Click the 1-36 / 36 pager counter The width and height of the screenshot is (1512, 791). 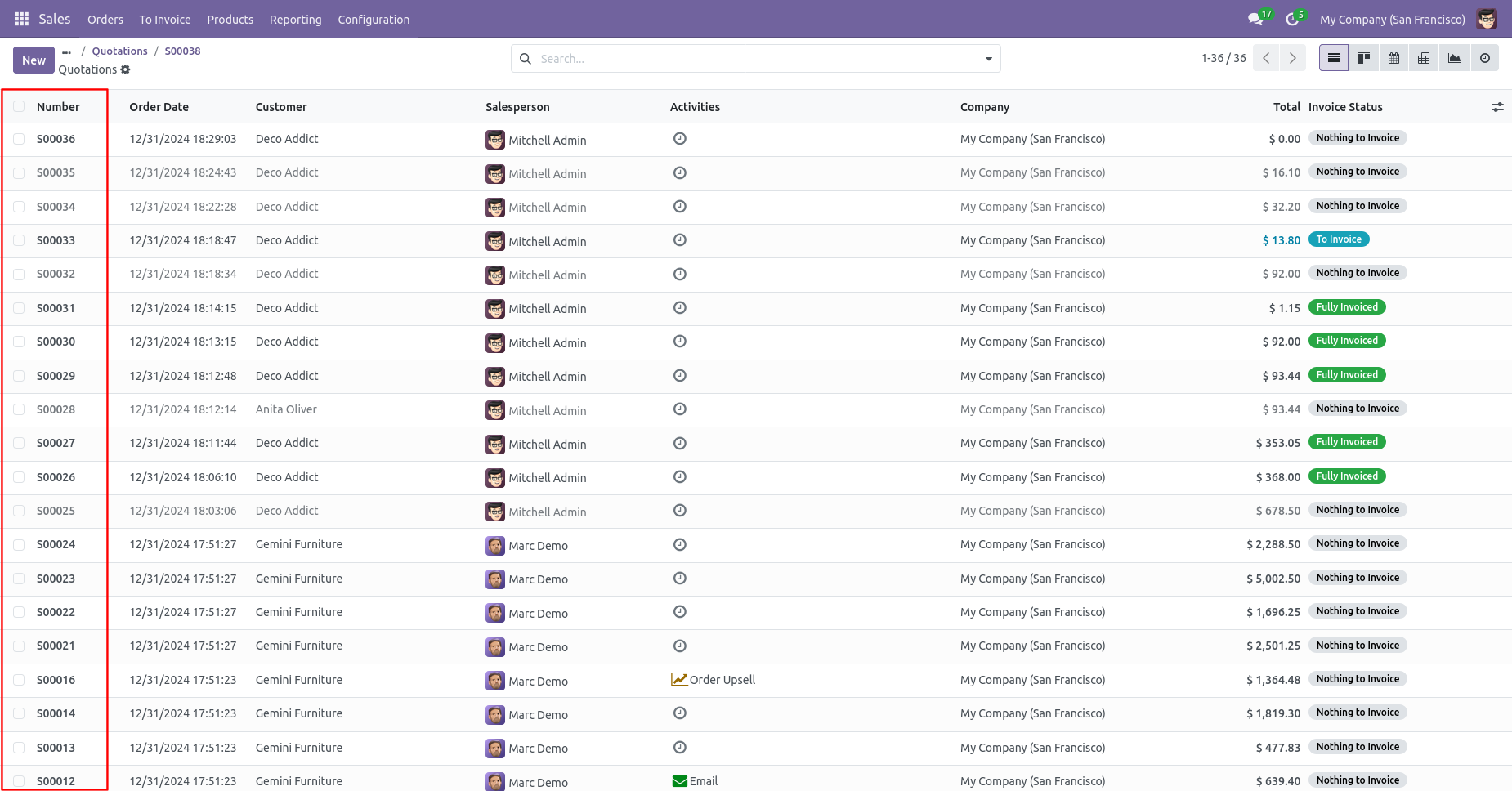1223,58
